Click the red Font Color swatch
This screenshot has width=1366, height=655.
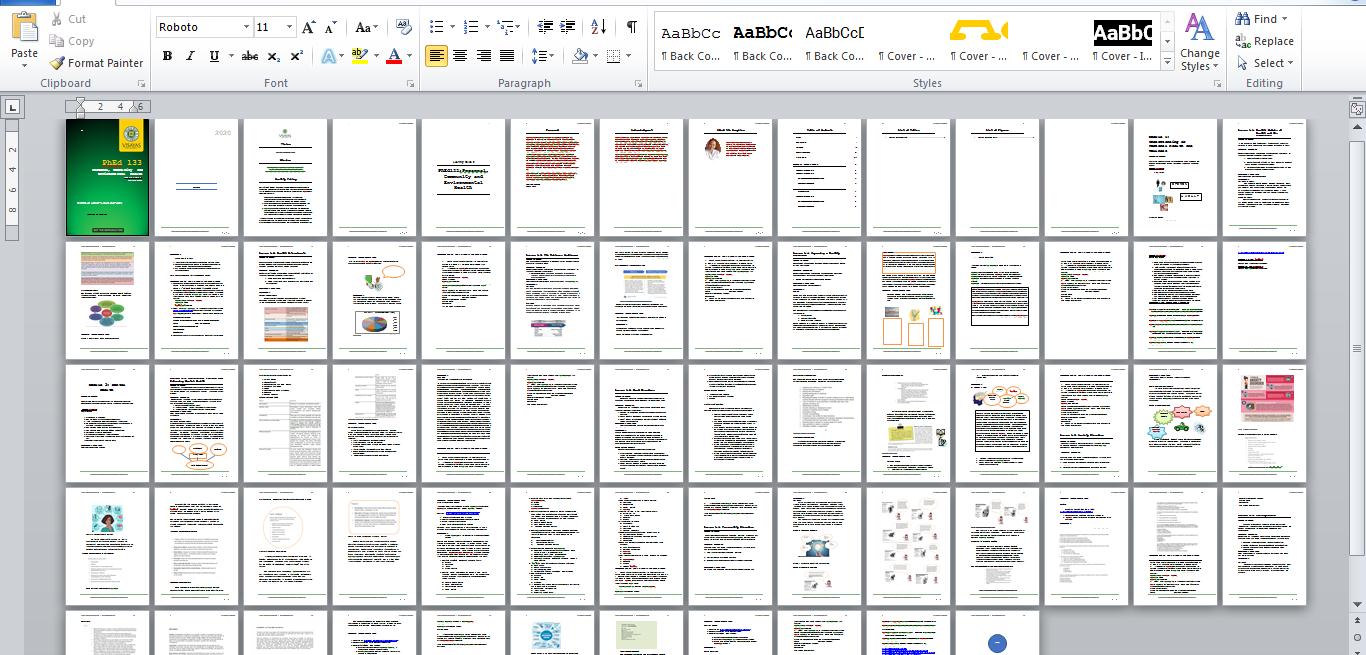[x=394, y=57]
